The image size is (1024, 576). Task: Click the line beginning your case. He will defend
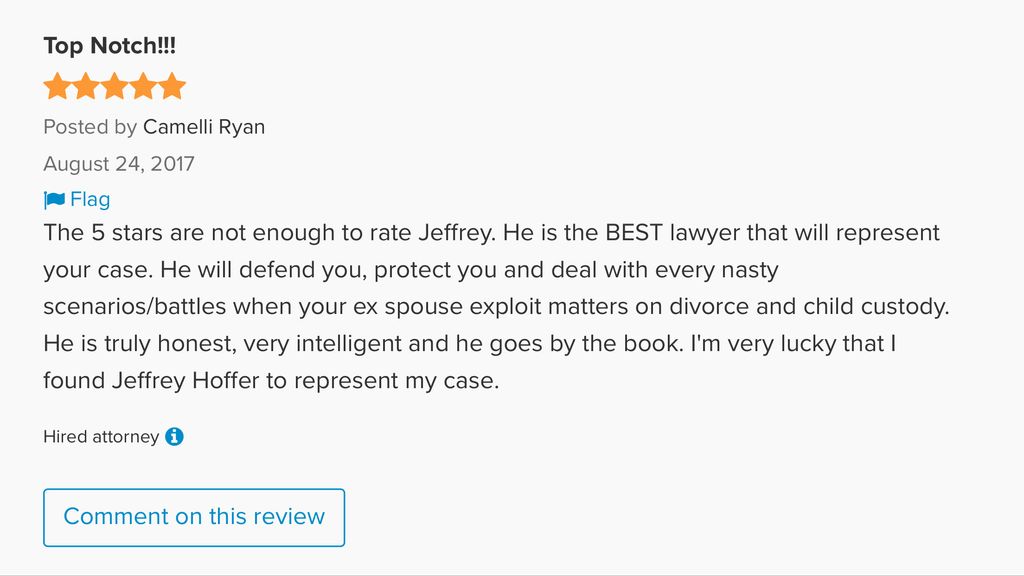(411, 270)
